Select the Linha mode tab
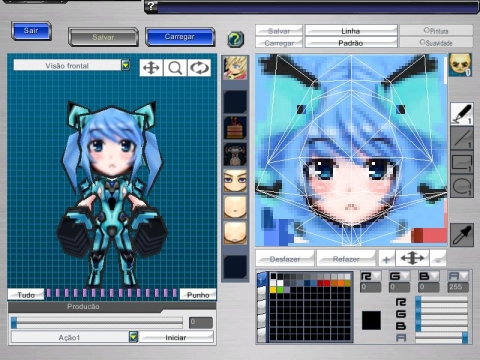The height and width of the screenshot is (360, 480). click(x=351, y=31)
